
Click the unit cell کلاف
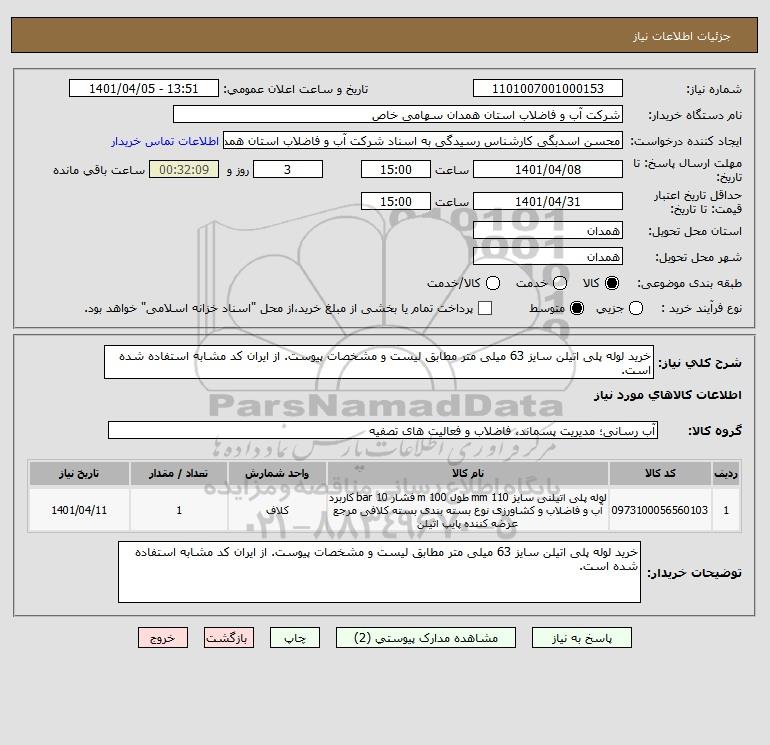(277, 510)
